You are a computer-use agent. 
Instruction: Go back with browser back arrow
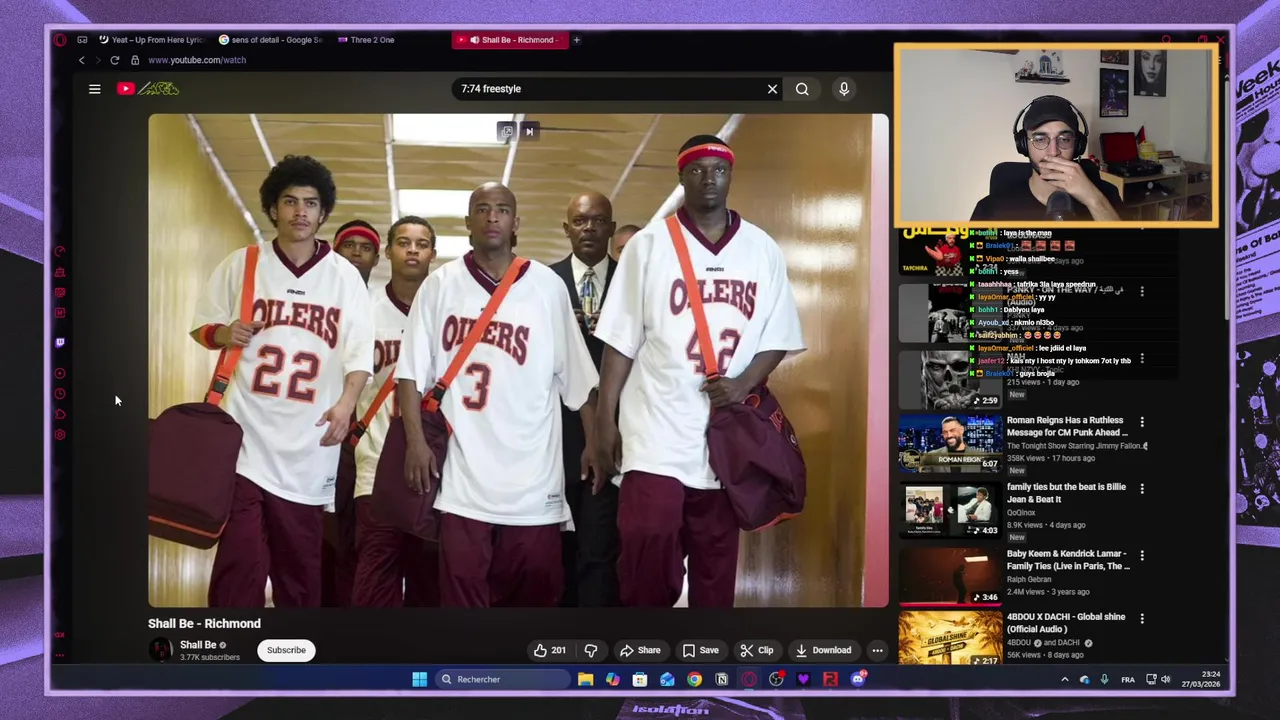point(82,60)
